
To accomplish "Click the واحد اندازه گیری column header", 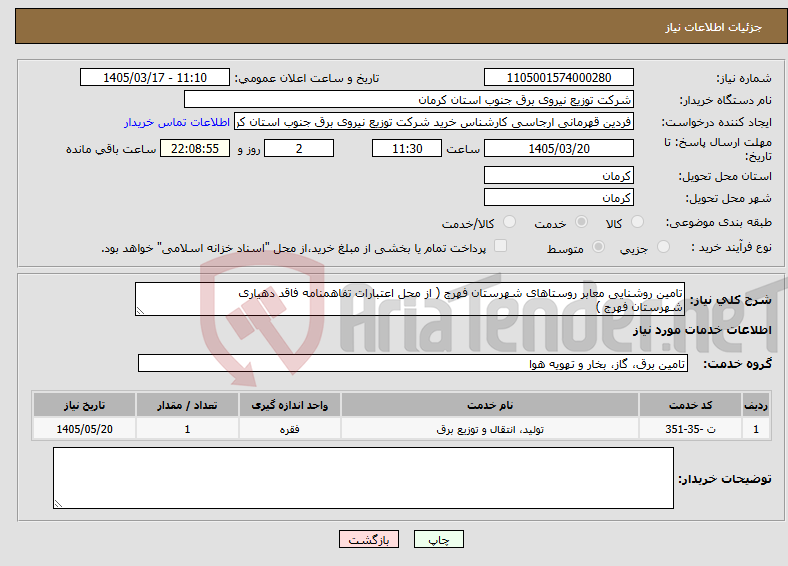I will [289, 405].
